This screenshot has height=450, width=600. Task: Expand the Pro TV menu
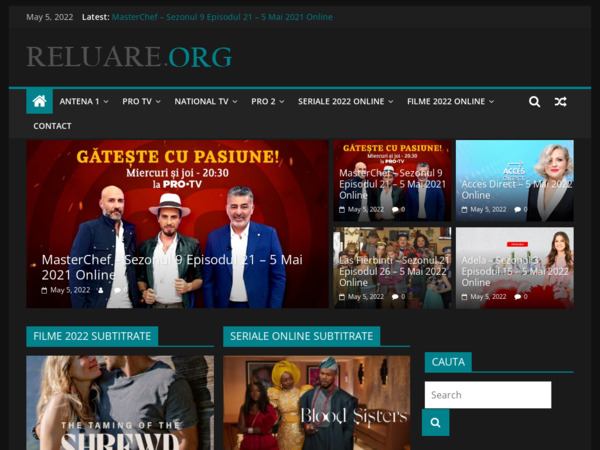[141, 101]
